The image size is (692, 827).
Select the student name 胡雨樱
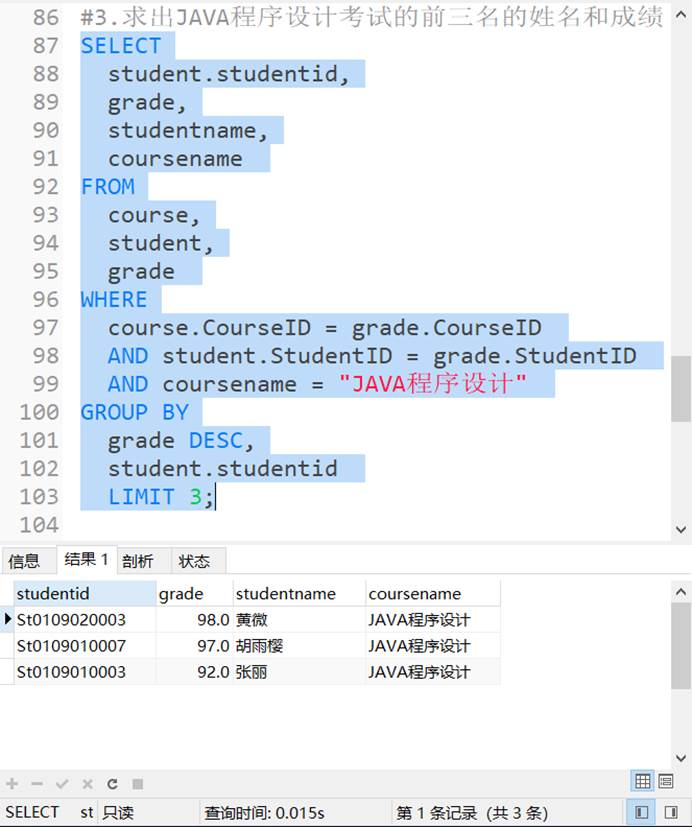pyautogui.click(x=299, y=646)
